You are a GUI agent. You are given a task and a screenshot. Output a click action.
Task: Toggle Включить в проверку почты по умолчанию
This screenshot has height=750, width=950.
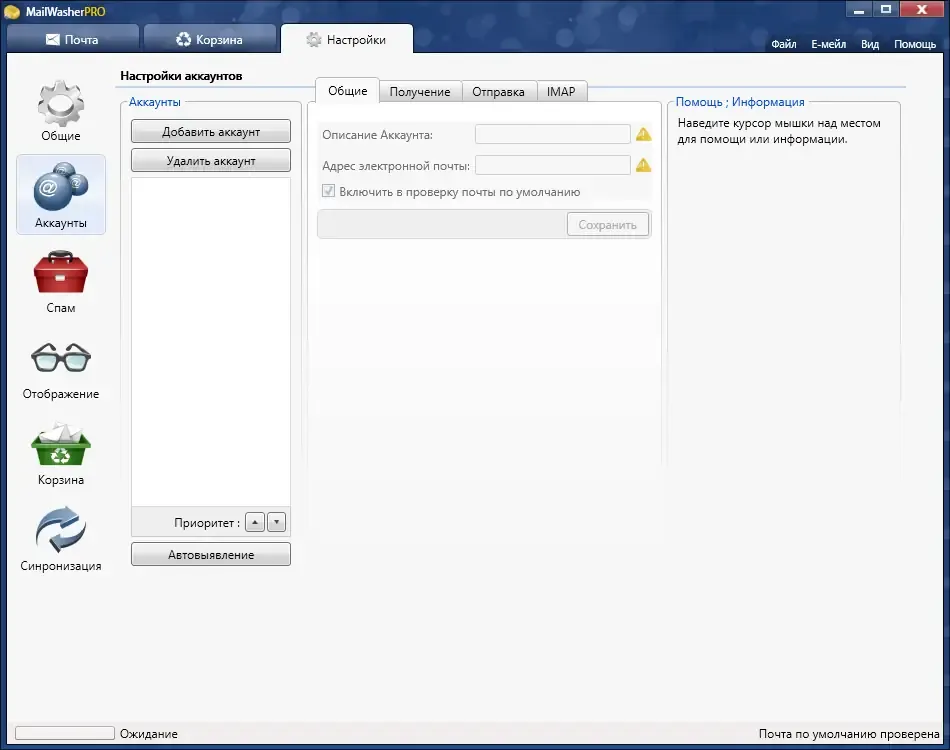coord(328,191)
